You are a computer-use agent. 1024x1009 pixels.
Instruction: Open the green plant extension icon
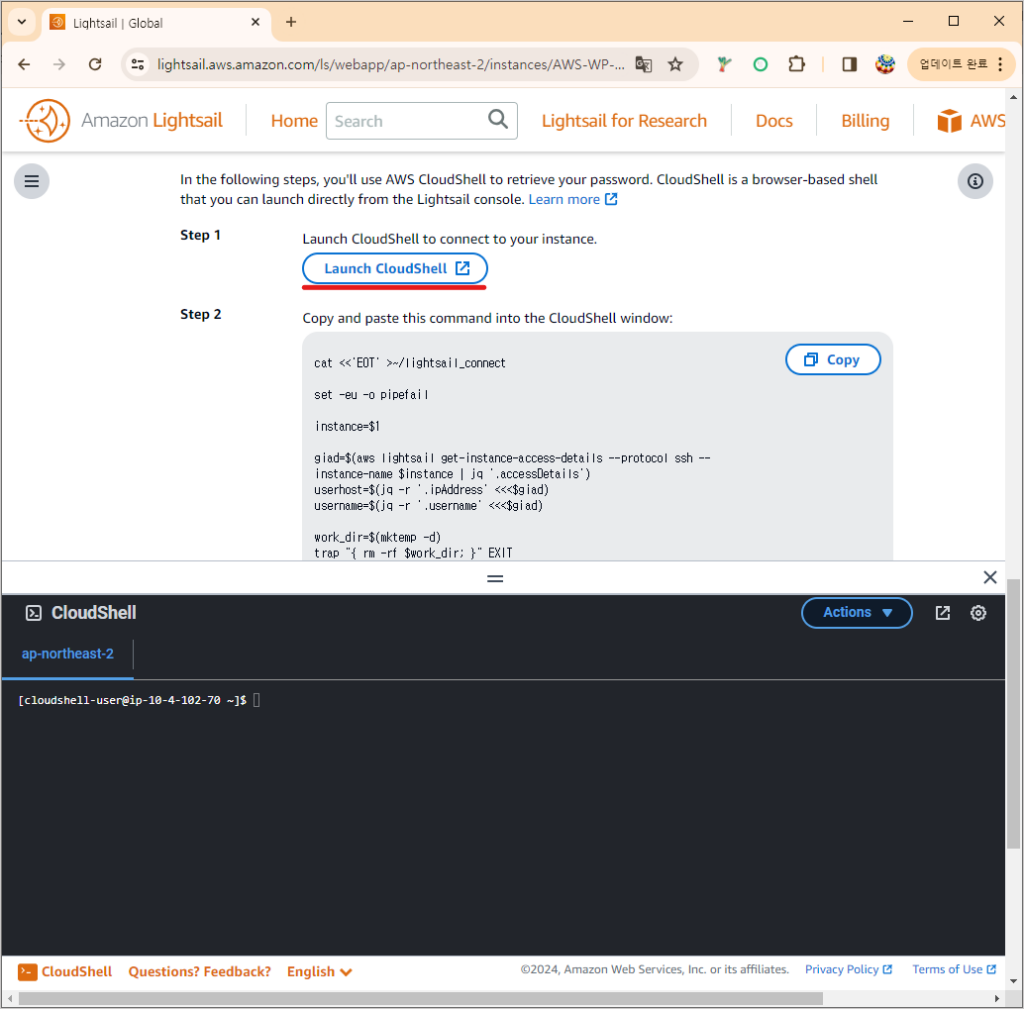[724, 64]
